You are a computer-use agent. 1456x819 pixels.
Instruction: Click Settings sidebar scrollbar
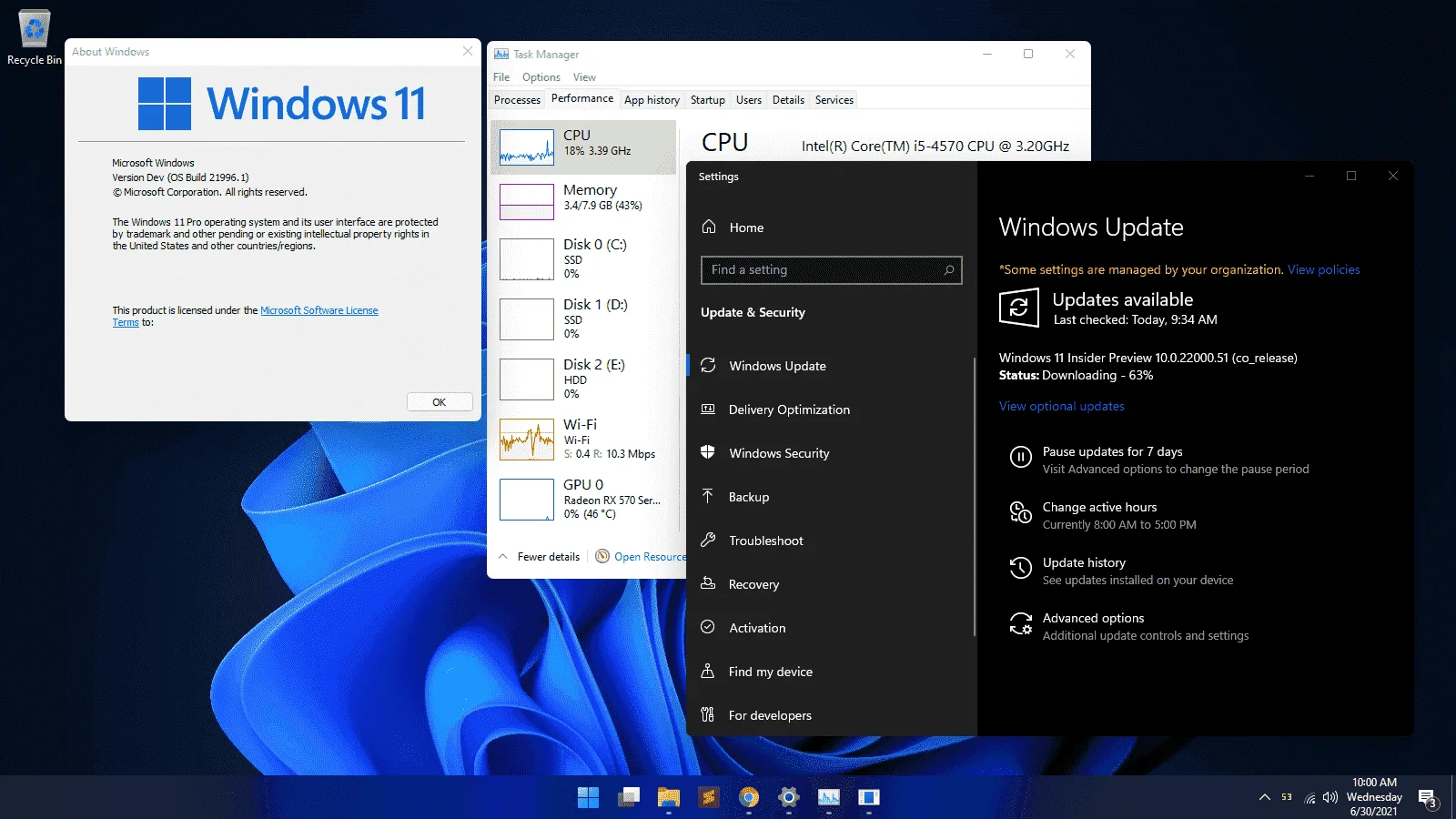tap(974, 497)
